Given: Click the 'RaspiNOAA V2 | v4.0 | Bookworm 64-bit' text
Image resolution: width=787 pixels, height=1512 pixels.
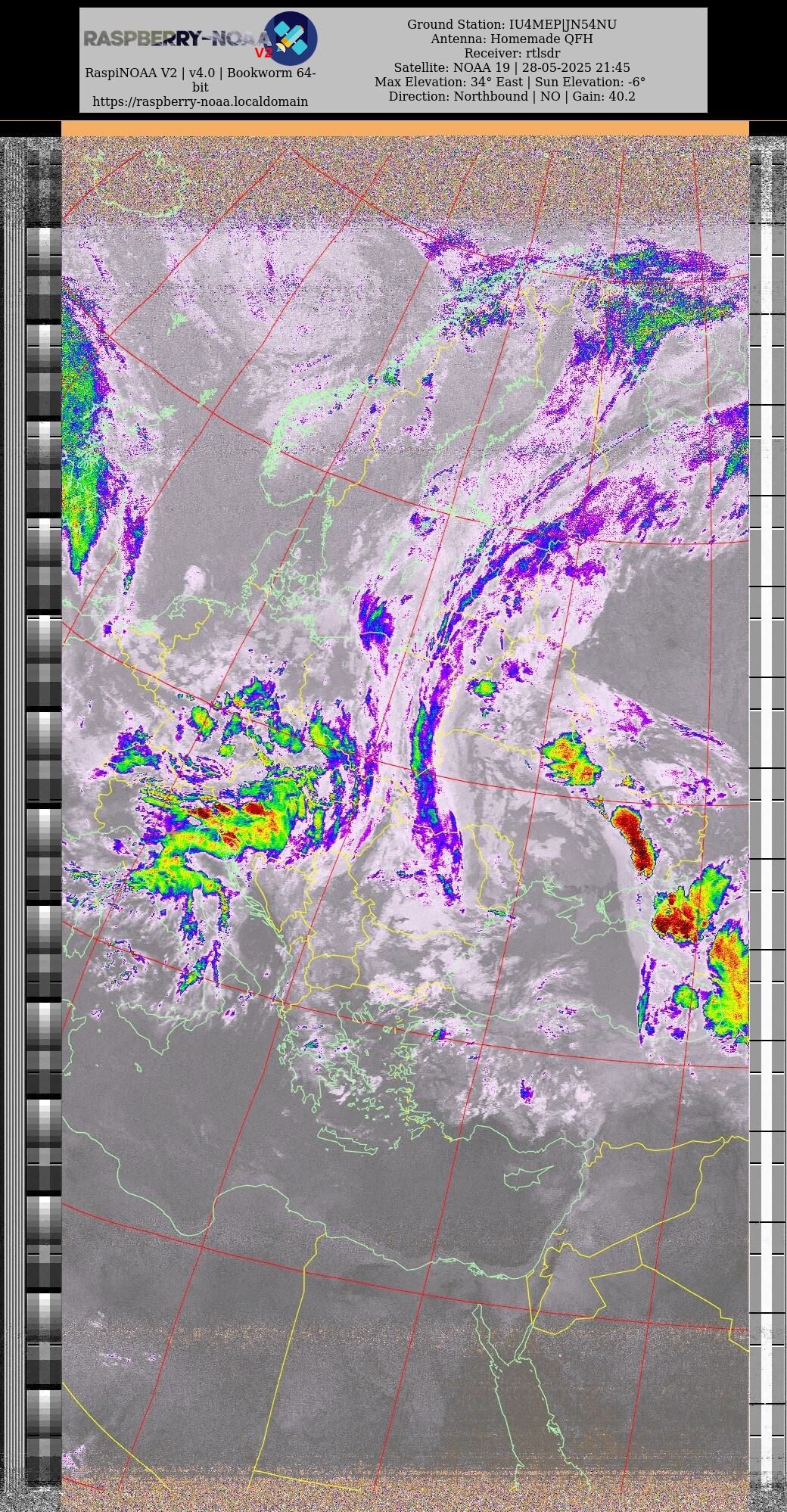Looking at the screenshot, I should (x=201, y=80).
